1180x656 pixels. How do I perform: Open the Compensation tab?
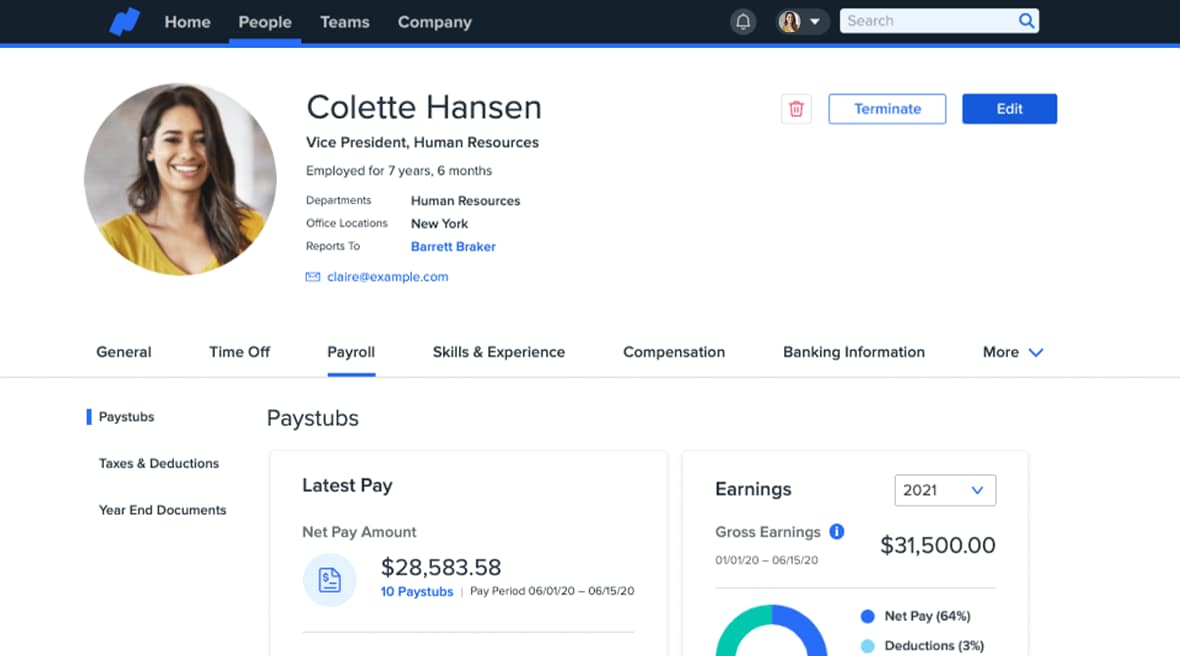[x=673, y=352]
